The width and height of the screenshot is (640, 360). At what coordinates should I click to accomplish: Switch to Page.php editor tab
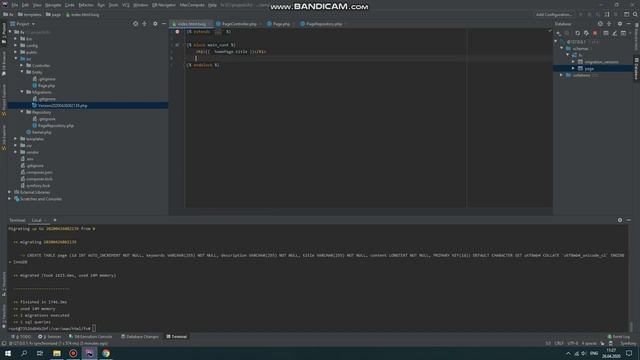pyautogui.click(x=281, y=24)
